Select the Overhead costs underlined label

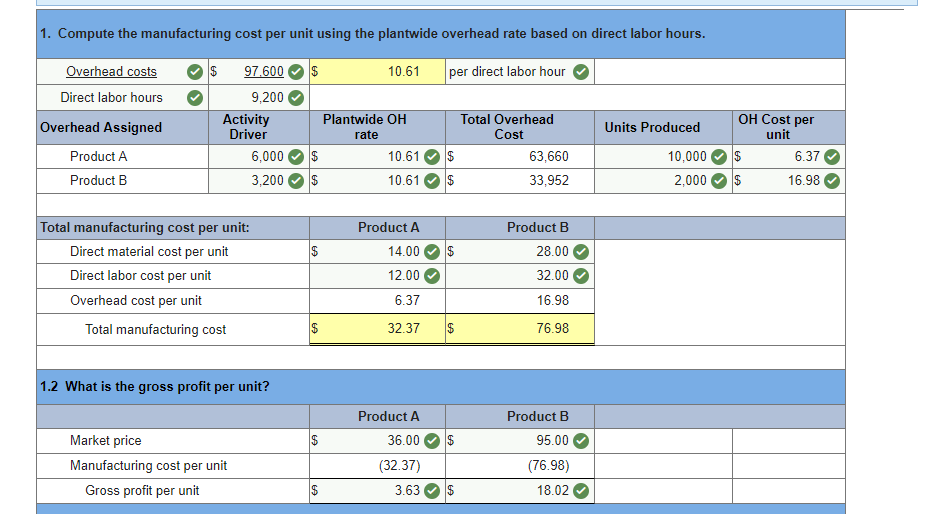coord(111,72)
